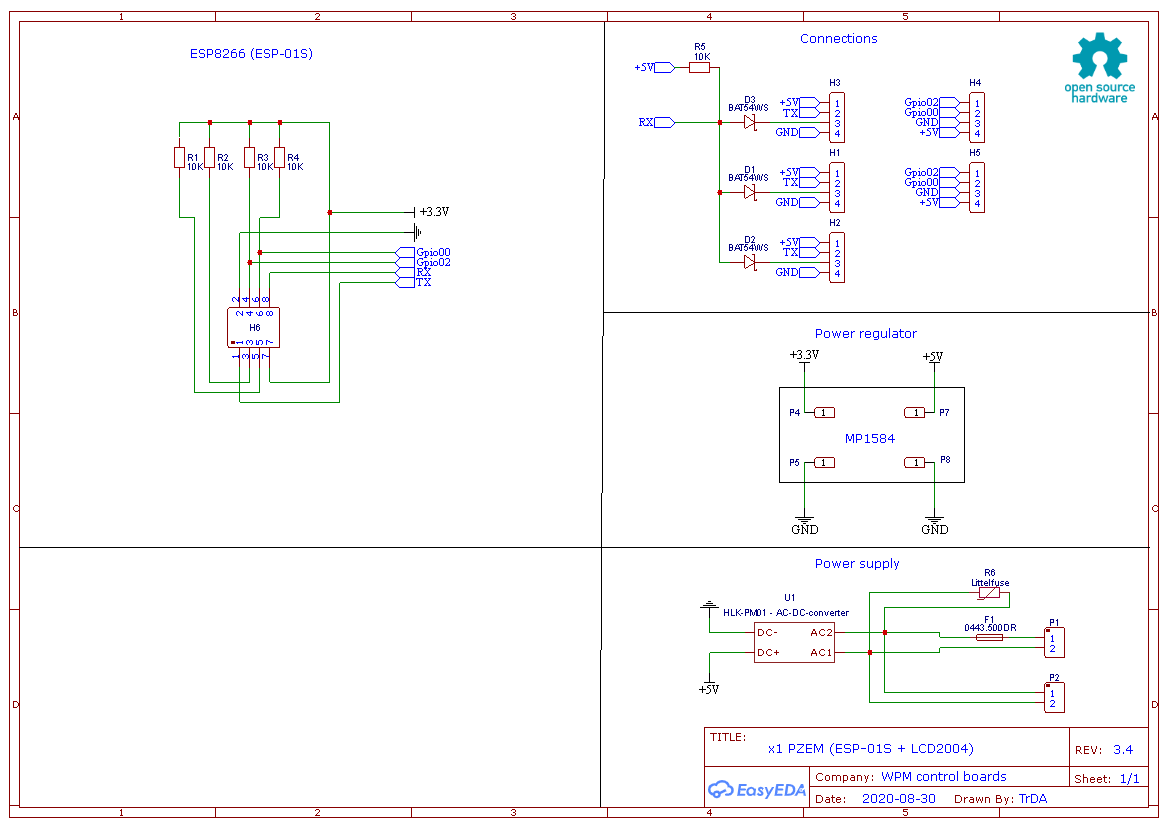
Task: Select resistor R2 10K symbol
Action: point(209,157)
